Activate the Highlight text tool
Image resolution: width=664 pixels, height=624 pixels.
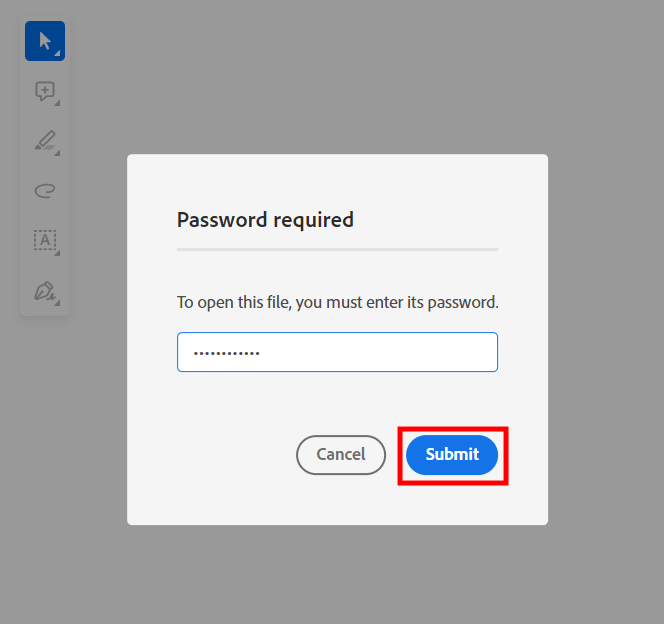click(44, 141)
